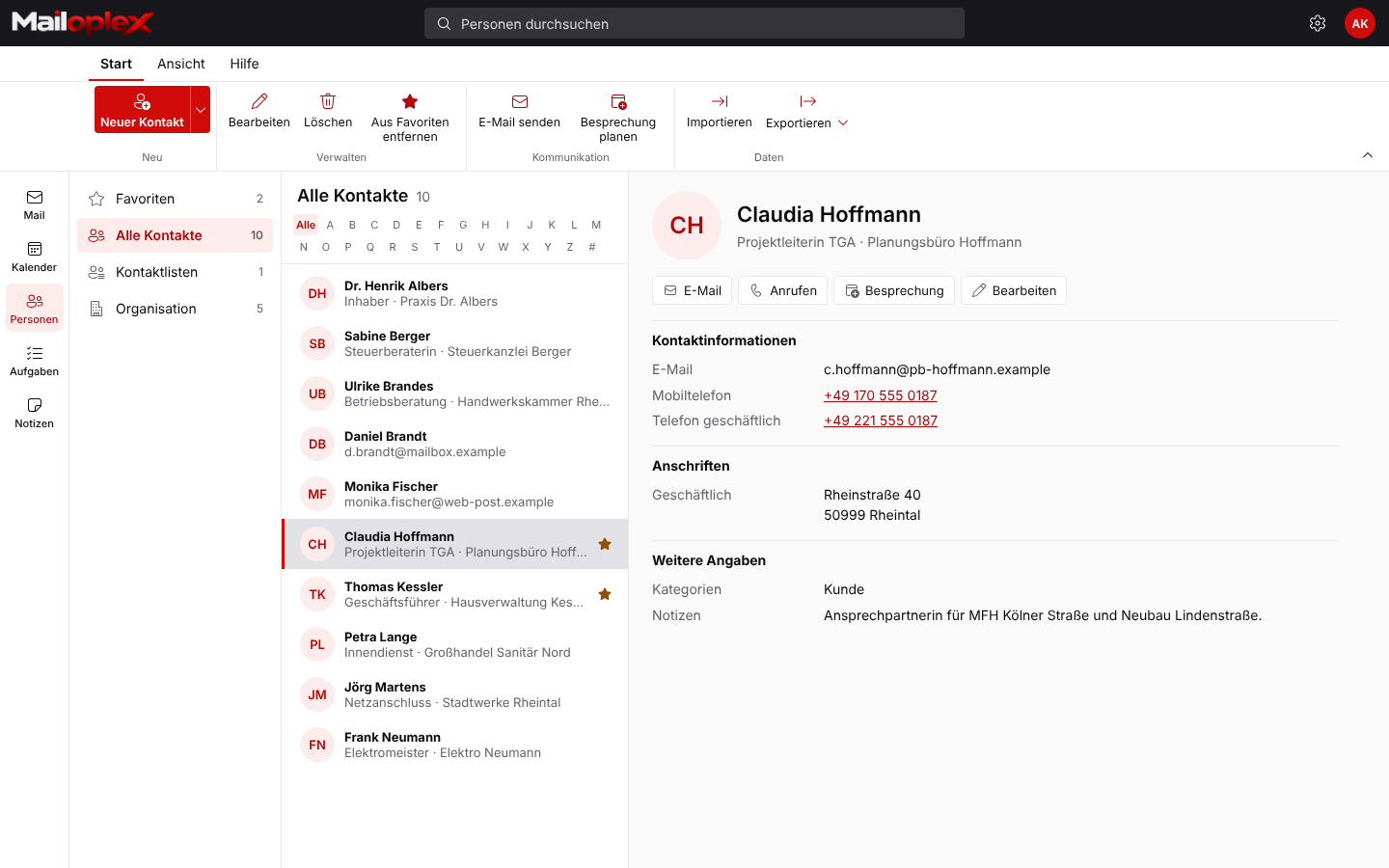Filter contacts by letter H
The width and height of the screenshot is (1389, 868).
(x=485, y=225)
